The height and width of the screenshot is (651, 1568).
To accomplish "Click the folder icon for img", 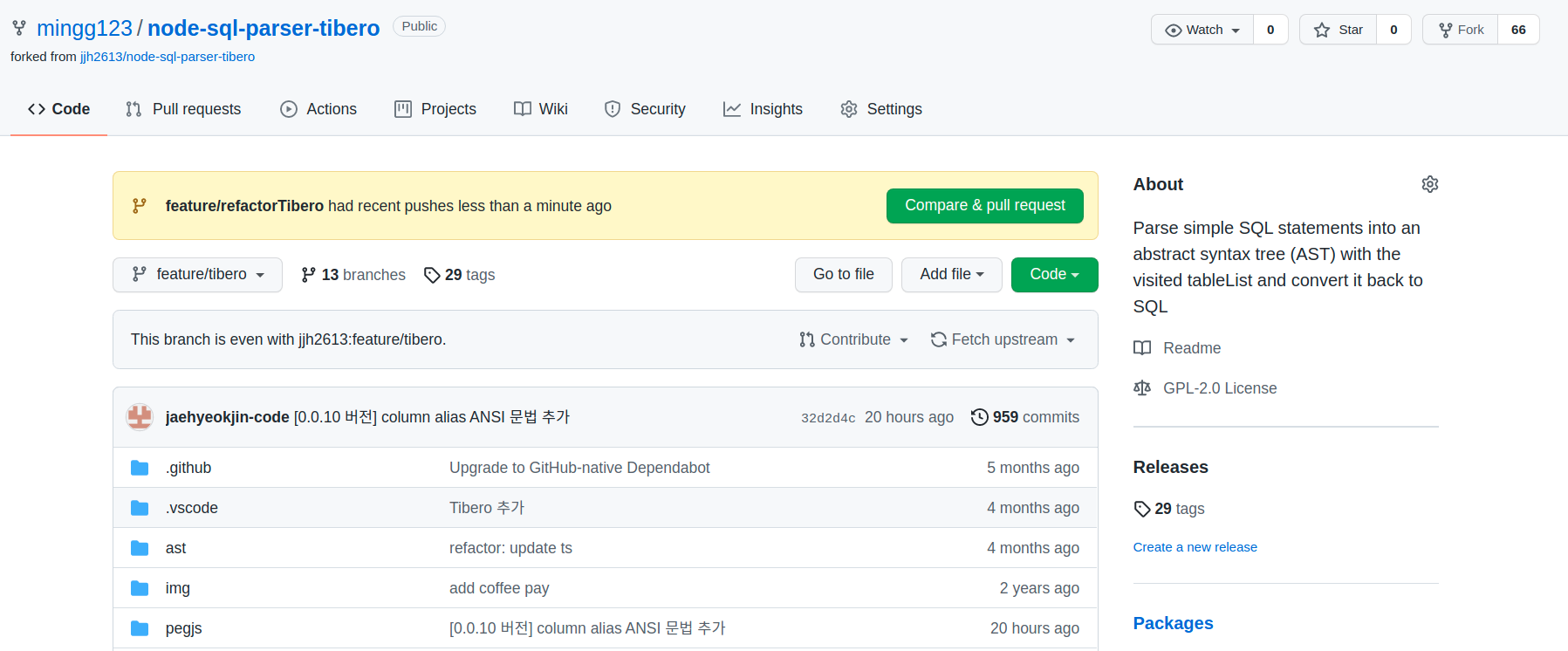I will [140, 588].
